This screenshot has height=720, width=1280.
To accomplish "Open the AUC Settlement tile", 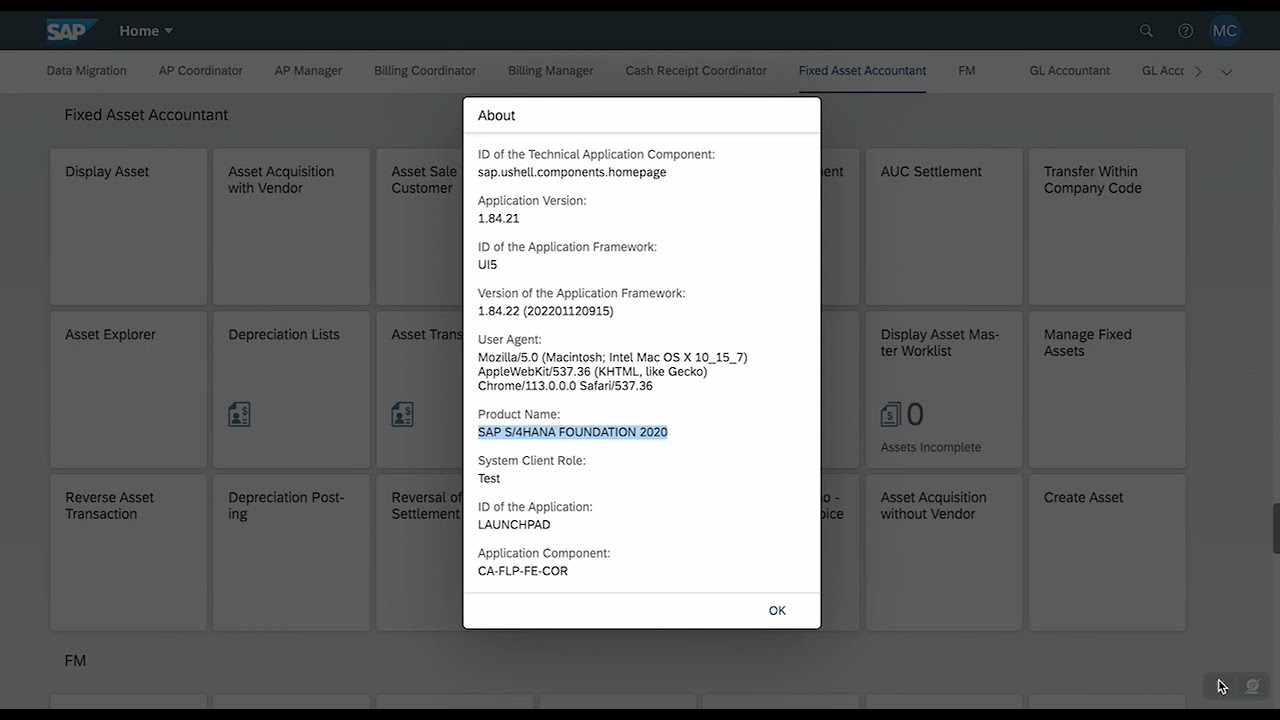I will tap(944, 227).
